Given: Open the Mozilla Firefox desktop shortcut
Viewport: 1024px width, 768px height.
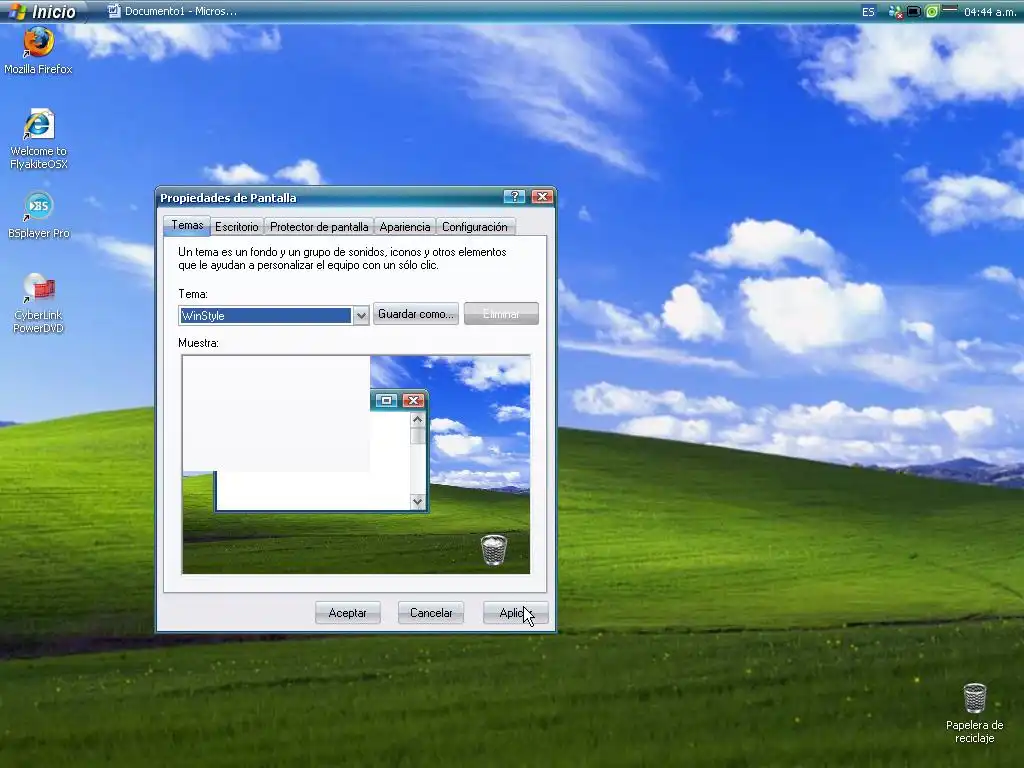Looking at the screenshot, I should pyautogui.click(x=39, y=51).
